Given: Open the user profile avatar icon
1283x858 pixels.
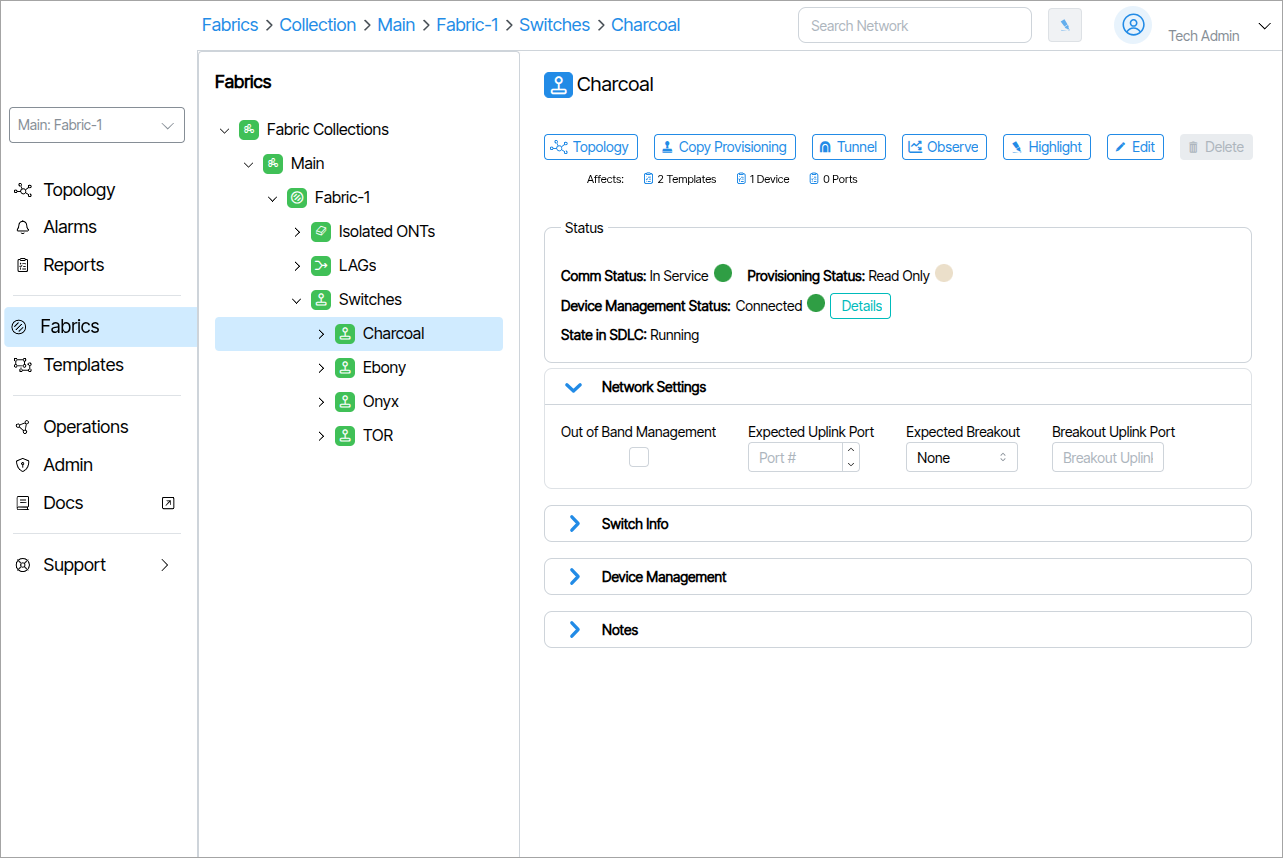Looking at the screenshot, I should [x=1133, y=25].
